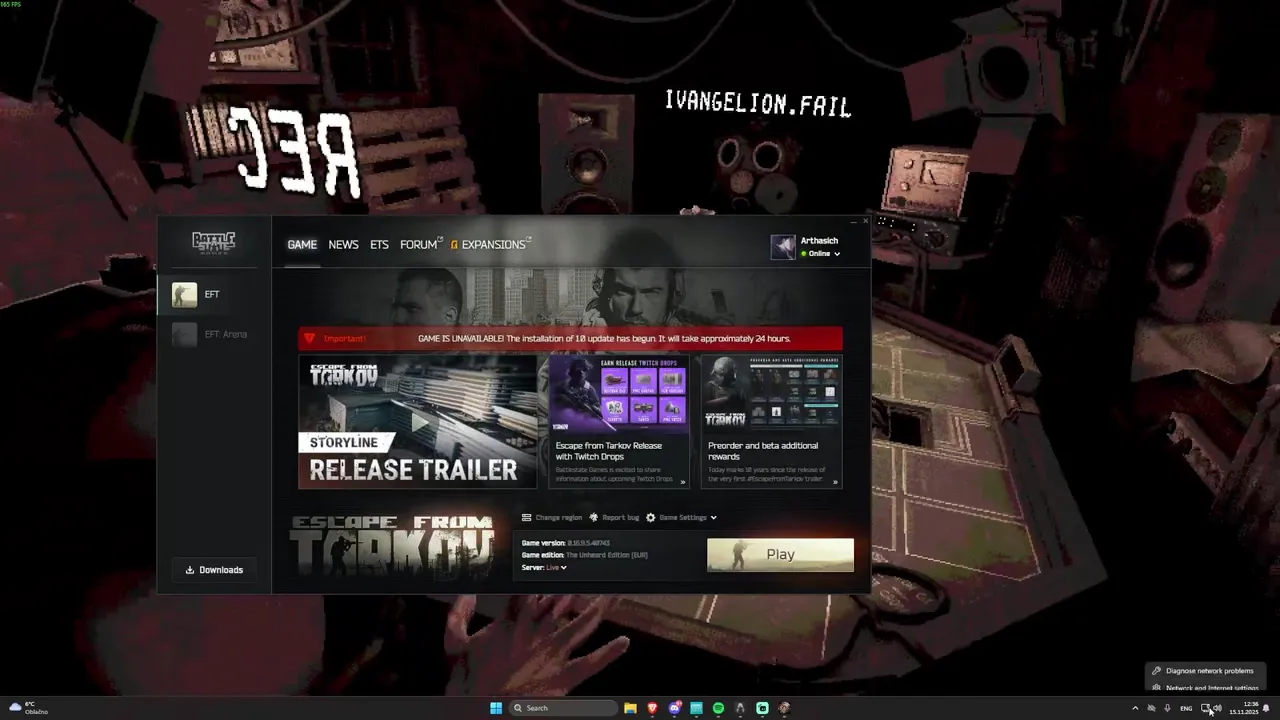Viewport: 1280px width, 720px height.
Task: Open the cyan window app on taskbar
Action: [696, 708]
